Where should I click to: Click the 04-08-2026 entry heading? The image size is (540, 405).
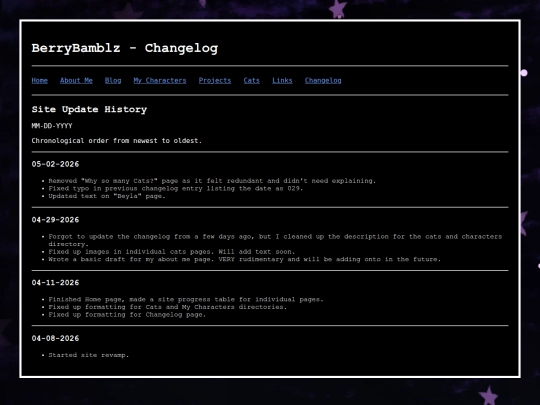coord(55,339)
